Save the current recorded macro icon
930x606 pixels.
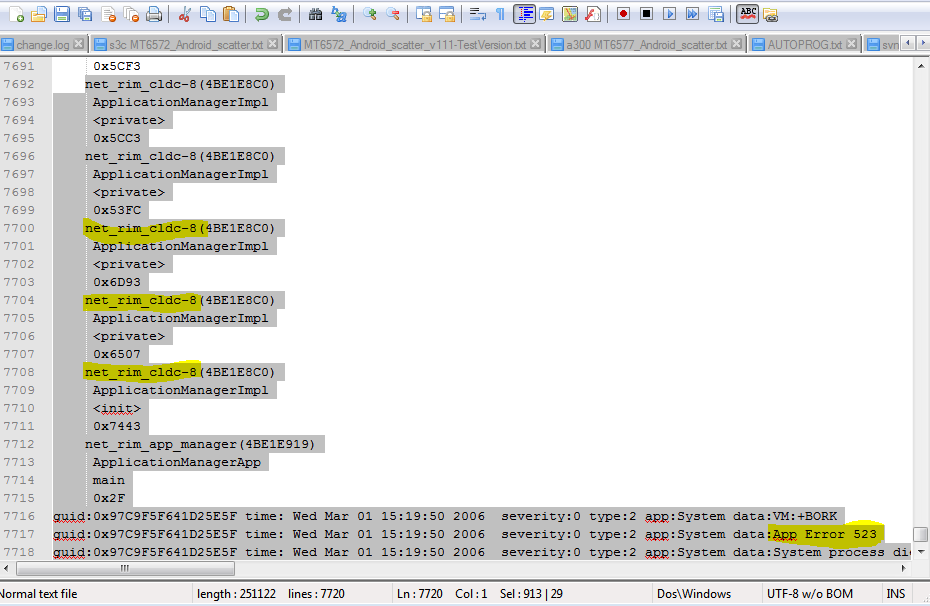point(716,14)
